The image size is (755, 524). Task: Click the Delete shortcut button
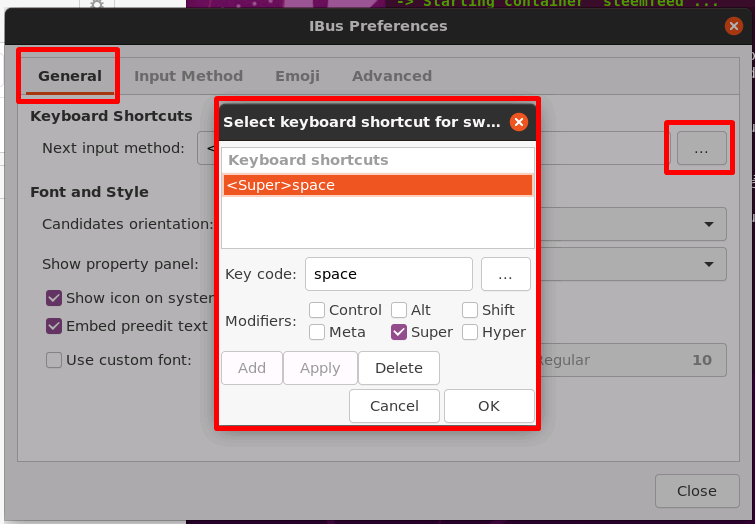point(399,368)
